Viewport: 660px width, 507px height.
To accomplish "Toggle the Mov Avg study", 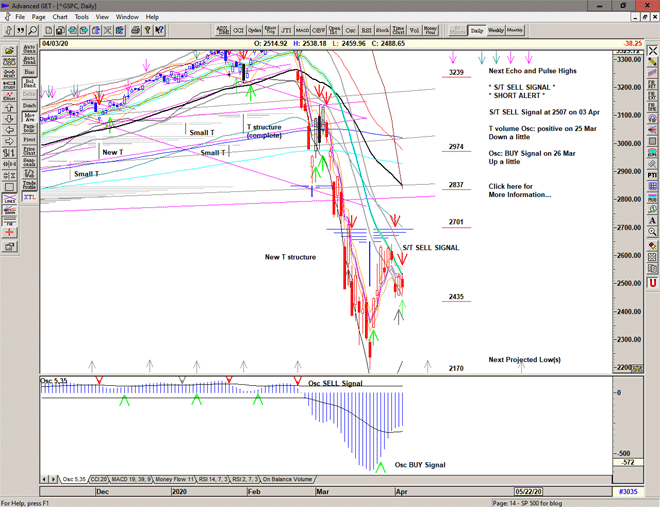I will (29, 117).
